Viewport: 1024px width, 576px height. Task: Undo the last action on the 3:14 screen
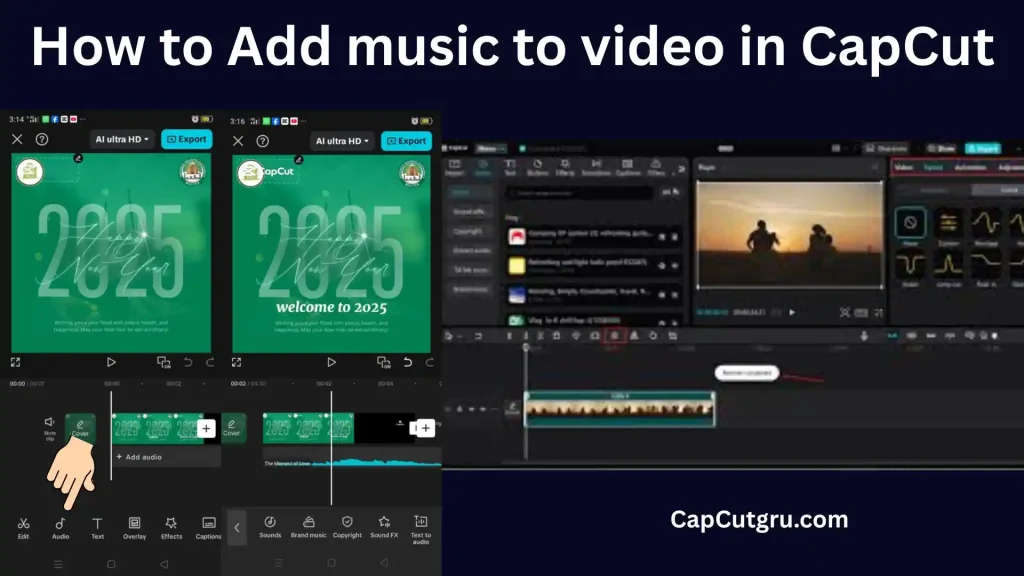coord(188,362)
